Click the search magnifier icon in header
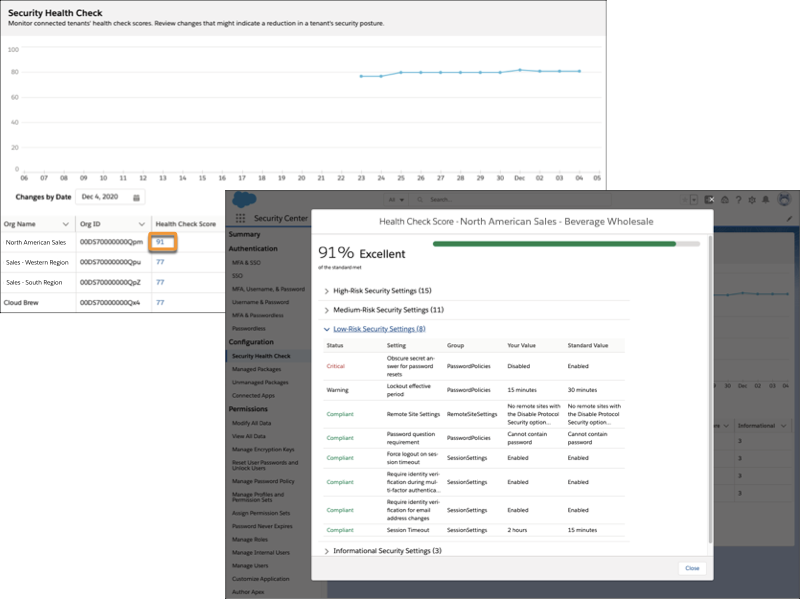 coord(420,199)
